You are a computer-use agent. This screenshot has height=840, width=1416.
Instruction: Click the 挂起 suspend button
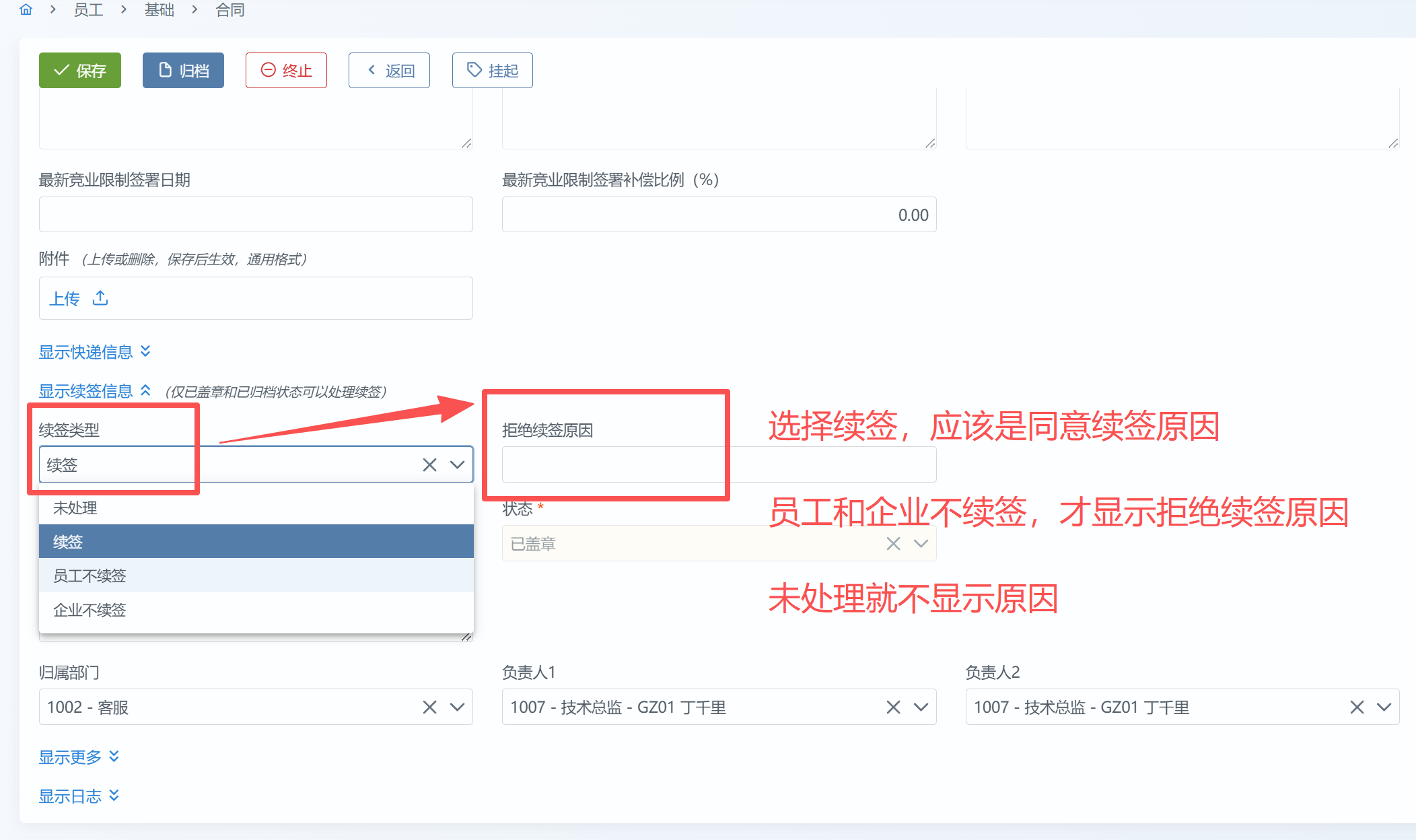coord(492,70)
